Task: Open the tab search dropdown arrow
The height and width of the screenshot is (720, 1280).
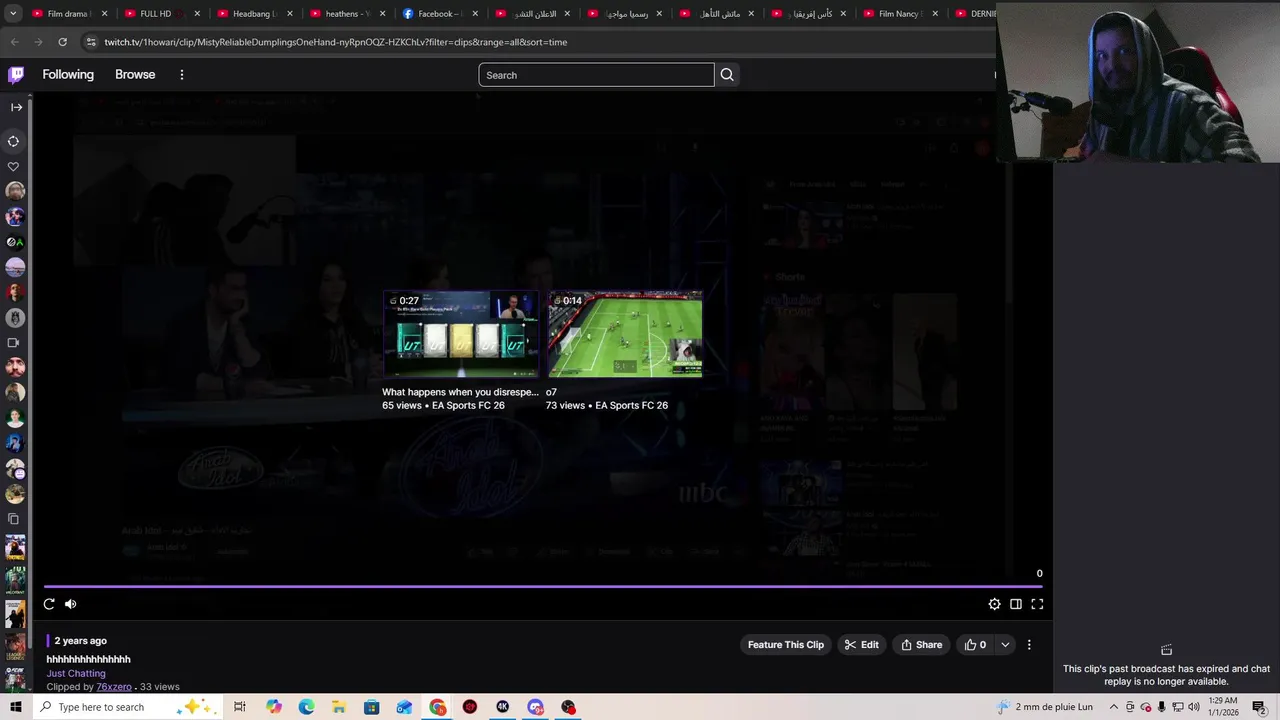Action: pyautogui.click(x=15, y=14)
